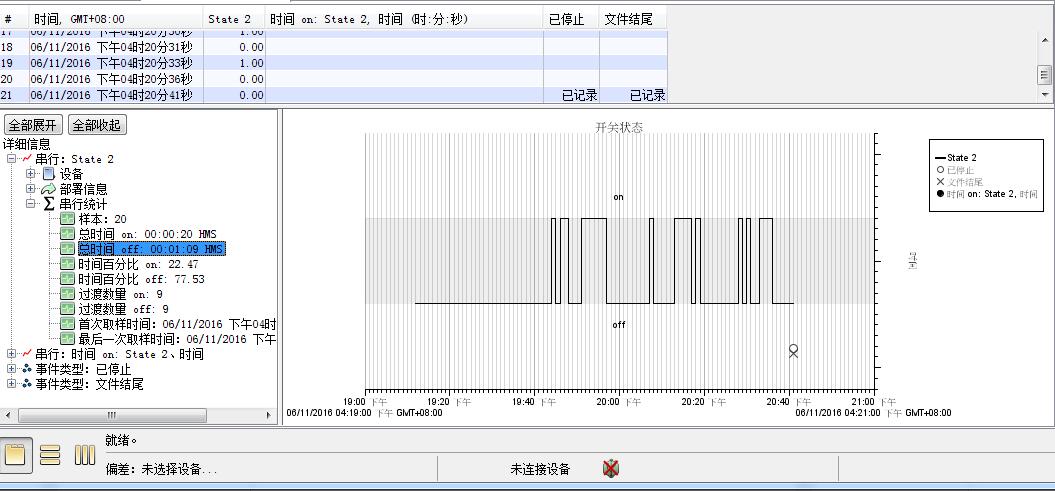Click the 部署信息 green arrow icon
1055x491 pixels.
[48, 189]
